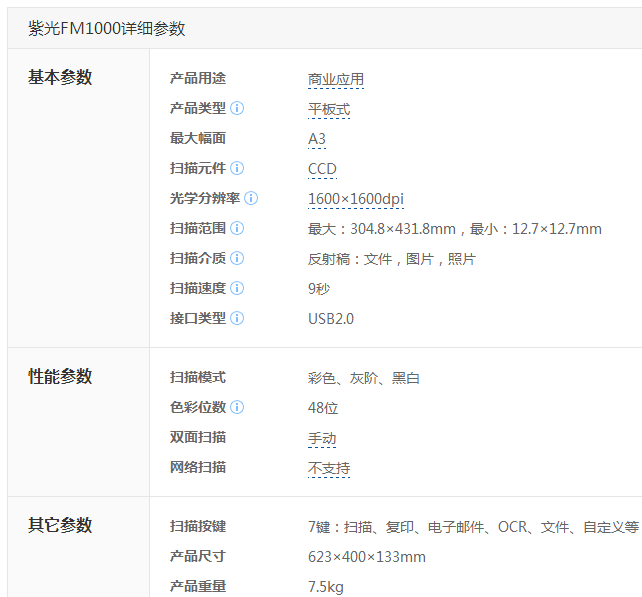The image size is (642, 597).
Task: Select the 产品用途 label
Action: (x=198, y=78)
